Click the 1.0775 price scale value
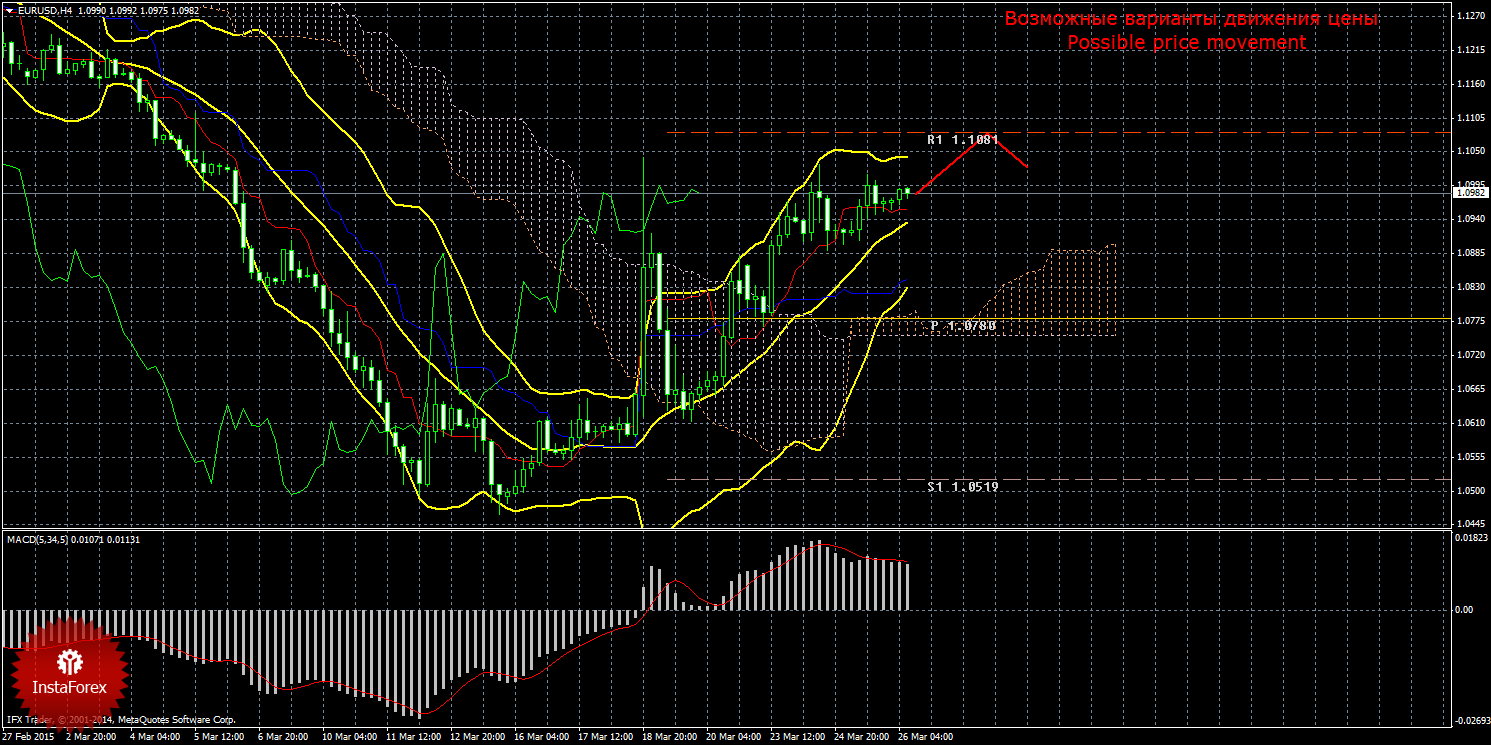1491x745 pixels. [x=1469, y=322]
